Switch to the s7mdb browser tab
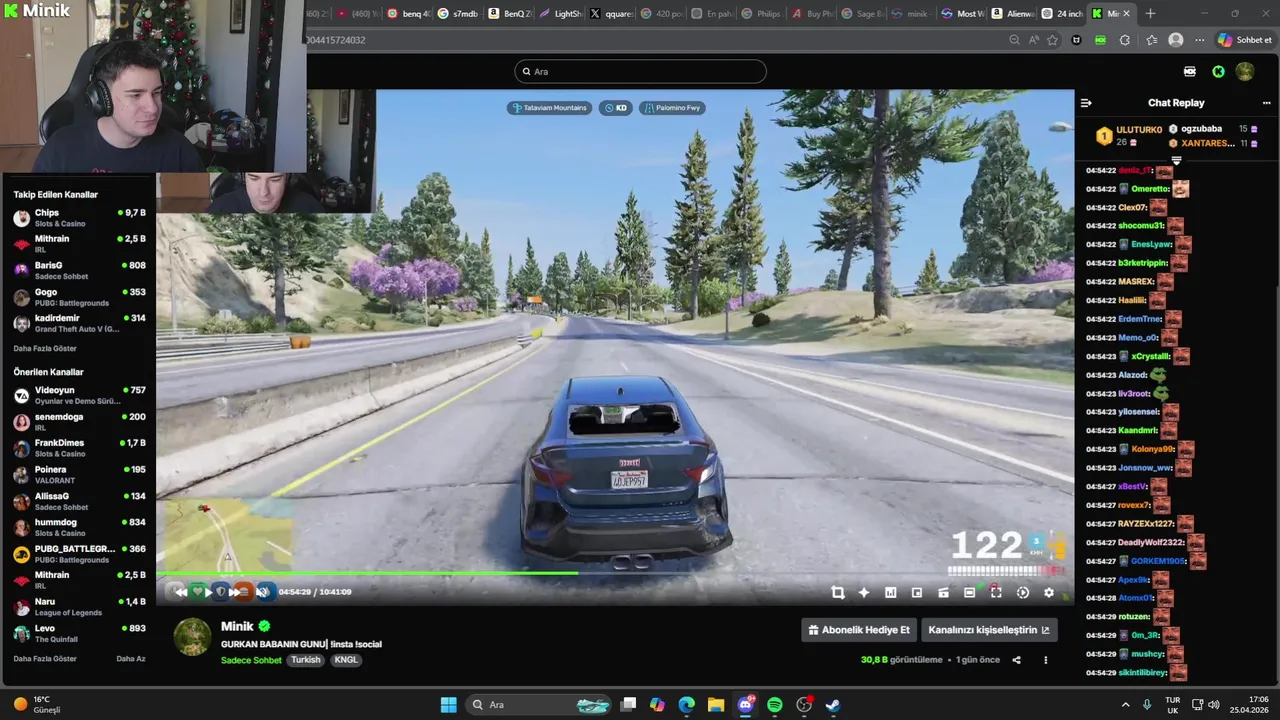The width and height of the screenshot is (1280, 720). (x=459, y=14)
